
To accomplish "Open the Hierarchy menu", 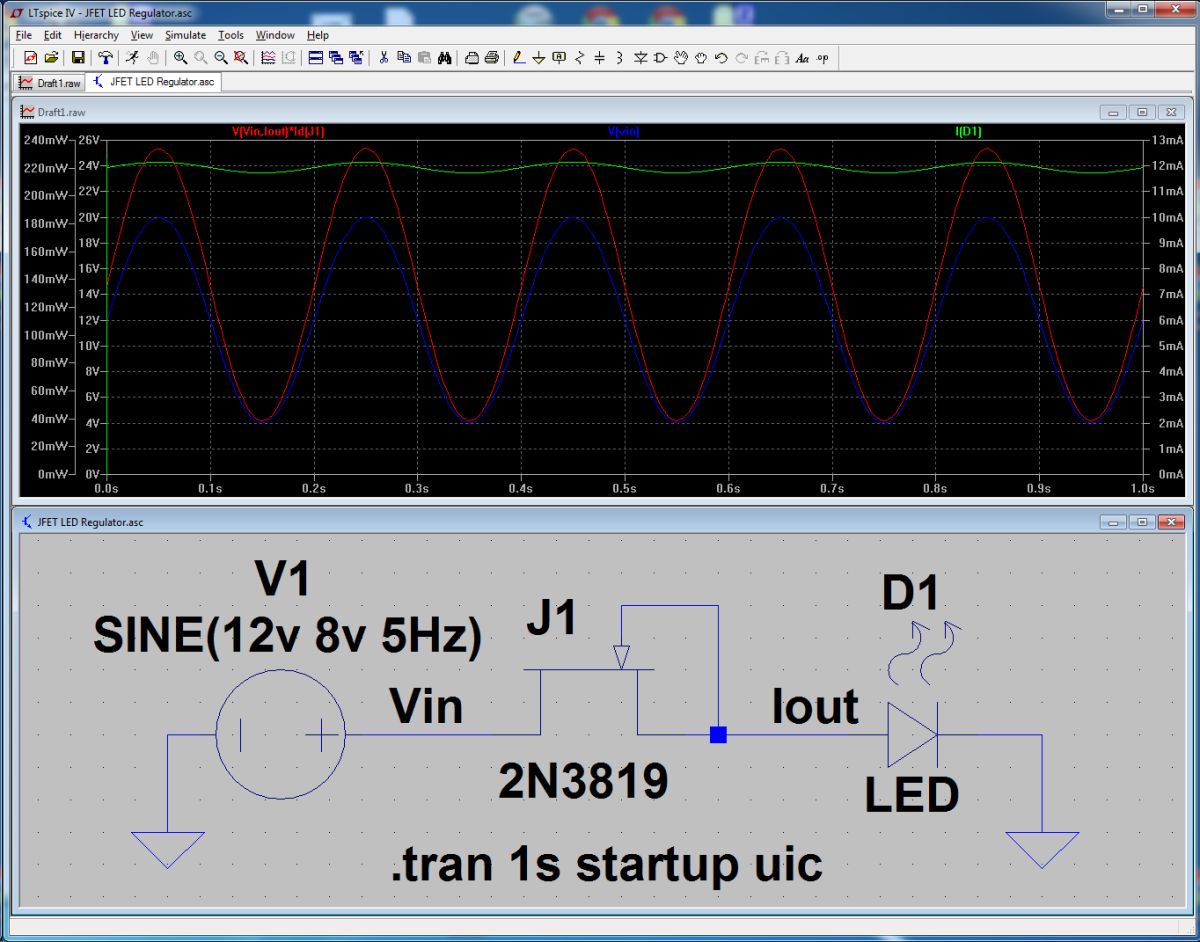I will click(x=96, y=35).
